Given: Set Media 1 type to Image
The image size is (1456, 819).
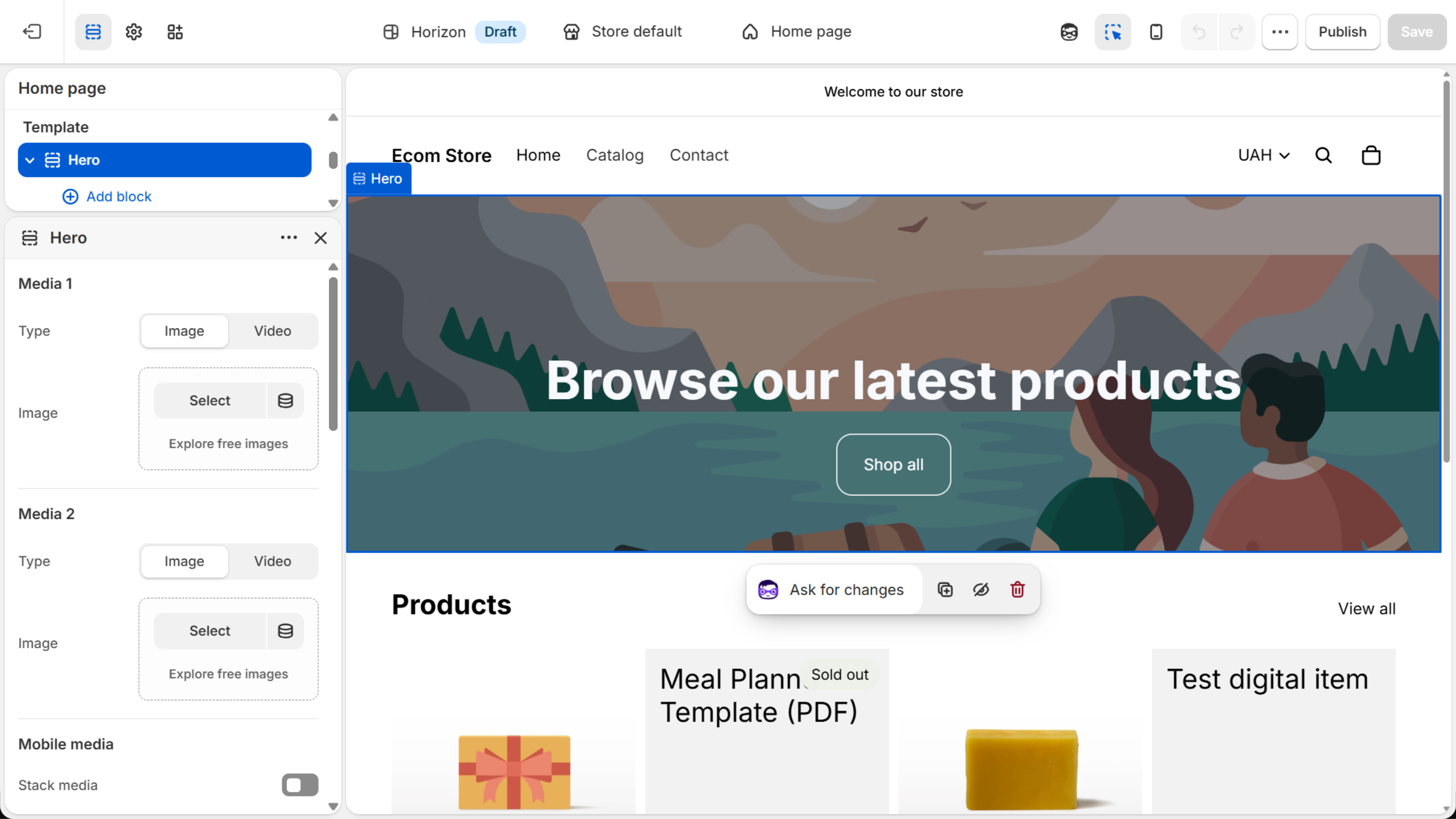Looking at the screenshot, I should tap(184, 331).
